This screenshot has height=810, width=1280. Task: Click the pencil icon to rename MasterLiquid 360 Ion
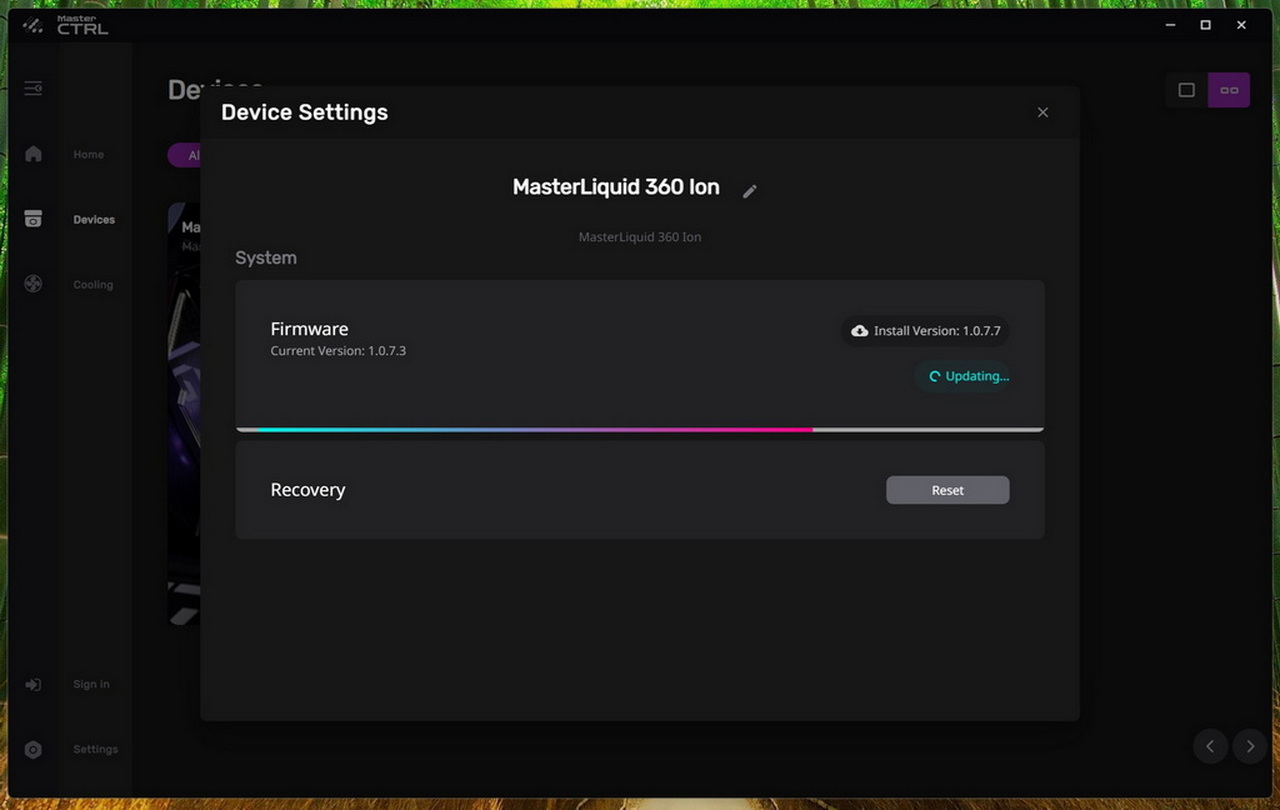click(750, 191)
